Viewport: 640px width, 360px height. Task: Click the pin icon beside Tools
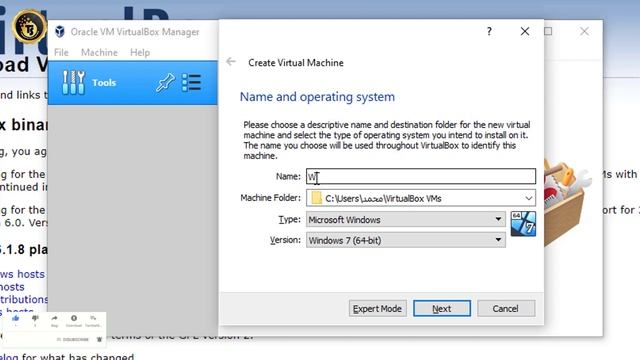[x=165, y=82]
